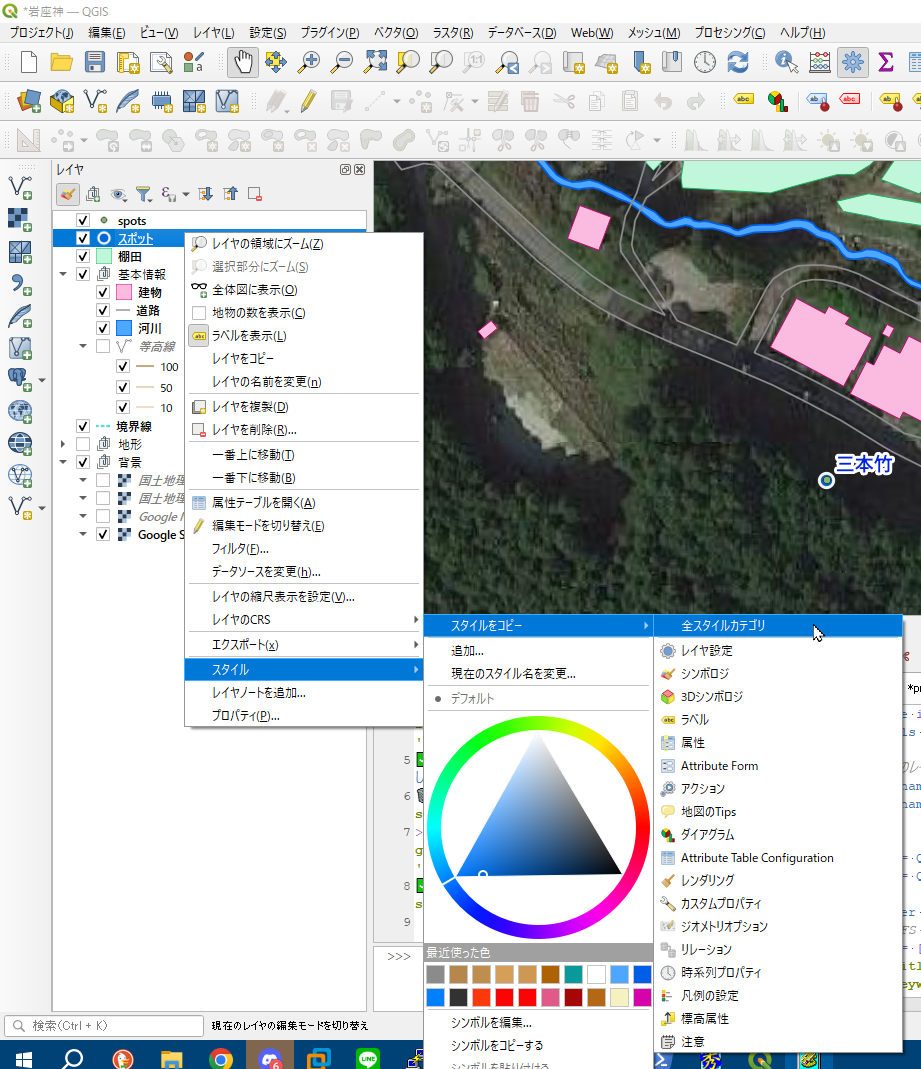Click the filter legend funnel icon
Image resolution: width=921 pixels, height=1069 pixels.
click(143, 194)
